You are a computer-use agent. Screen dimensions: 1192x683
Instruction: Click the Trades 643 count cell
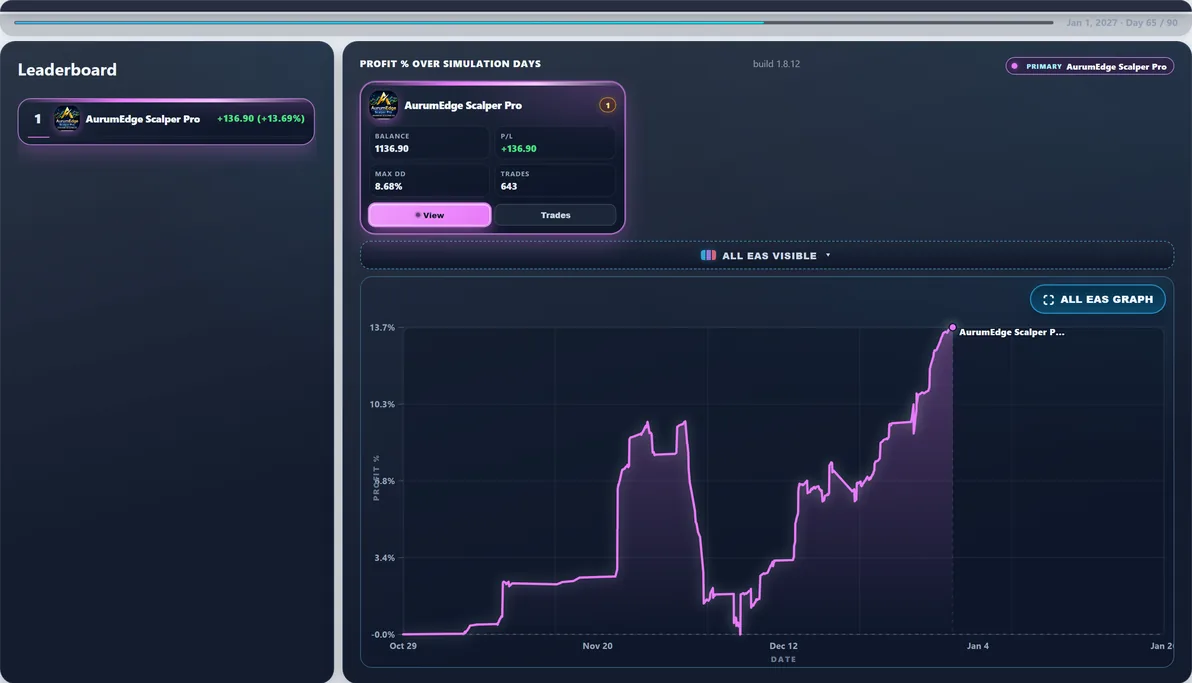pos(555,180)
